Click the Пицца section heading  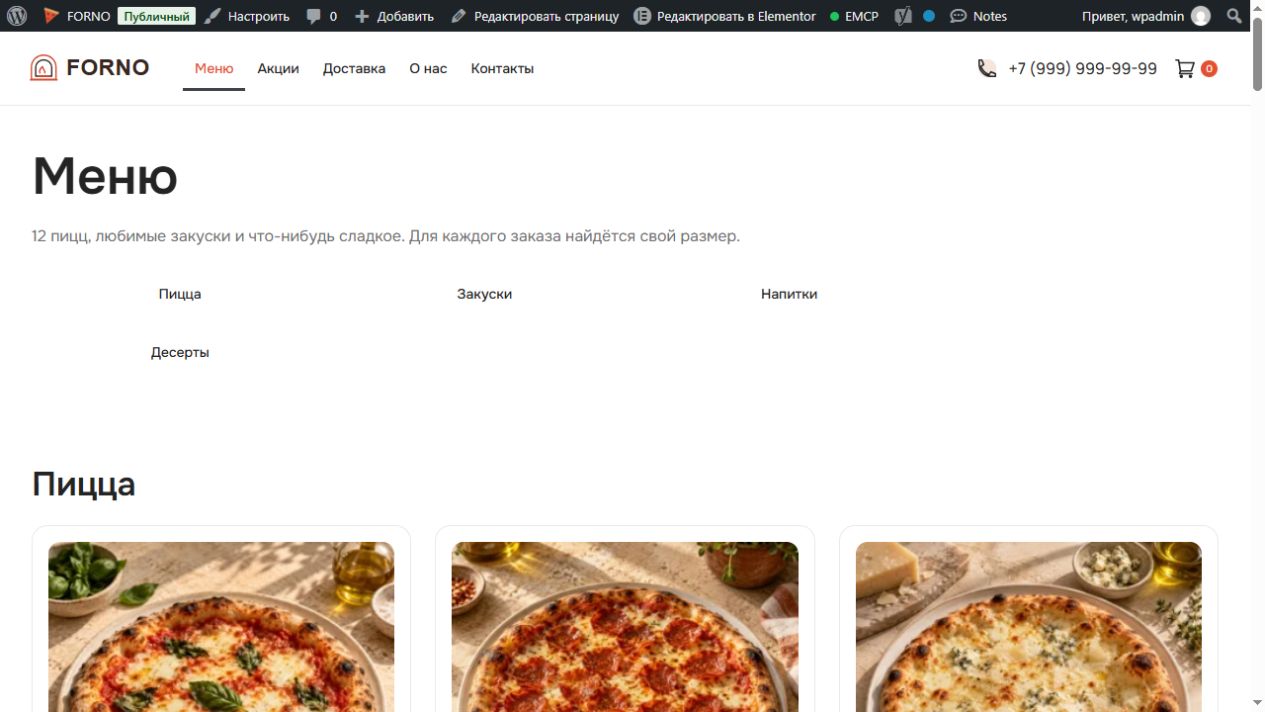tap(84, 484)
